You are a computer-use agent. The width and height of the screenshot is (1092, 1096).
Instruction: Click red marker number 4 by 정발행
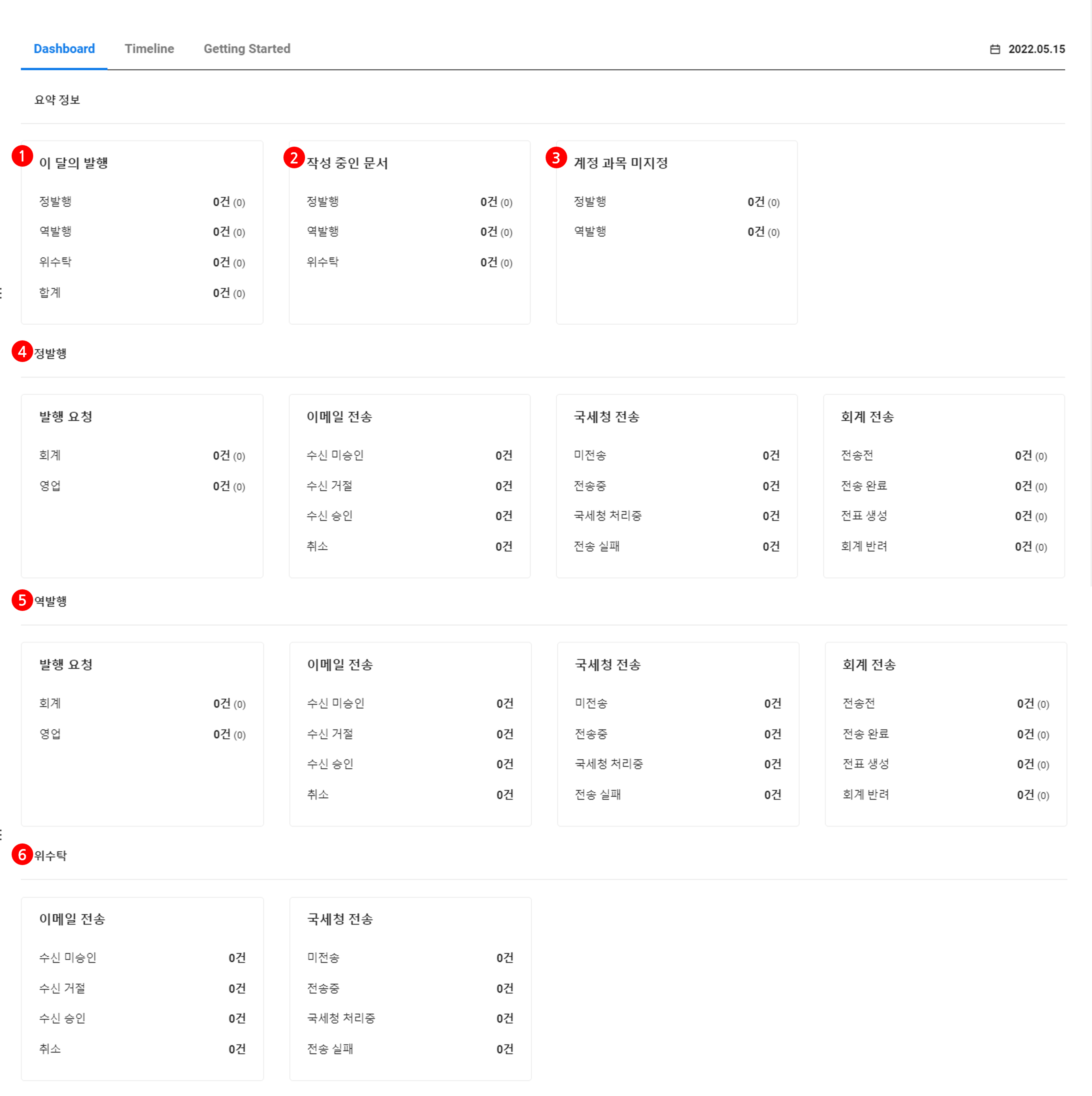click(22, 352)
